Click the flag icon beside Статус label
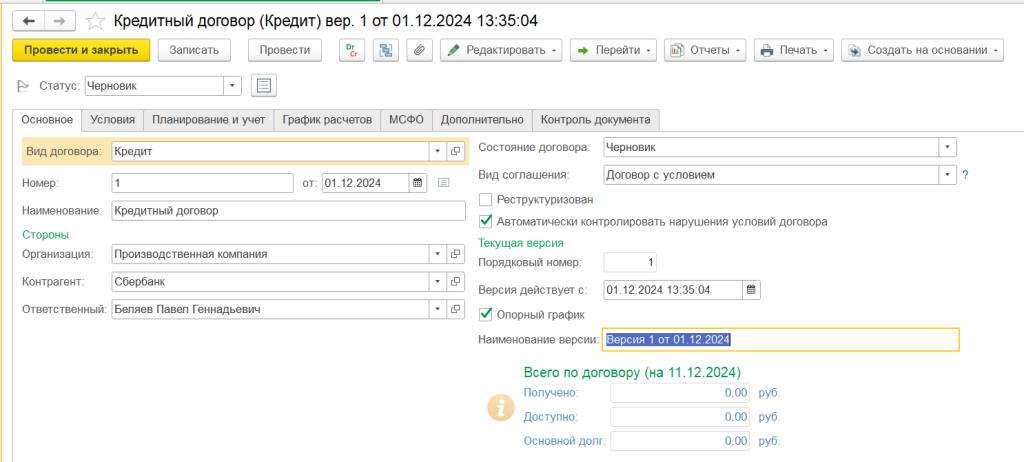 coord(23,86)
